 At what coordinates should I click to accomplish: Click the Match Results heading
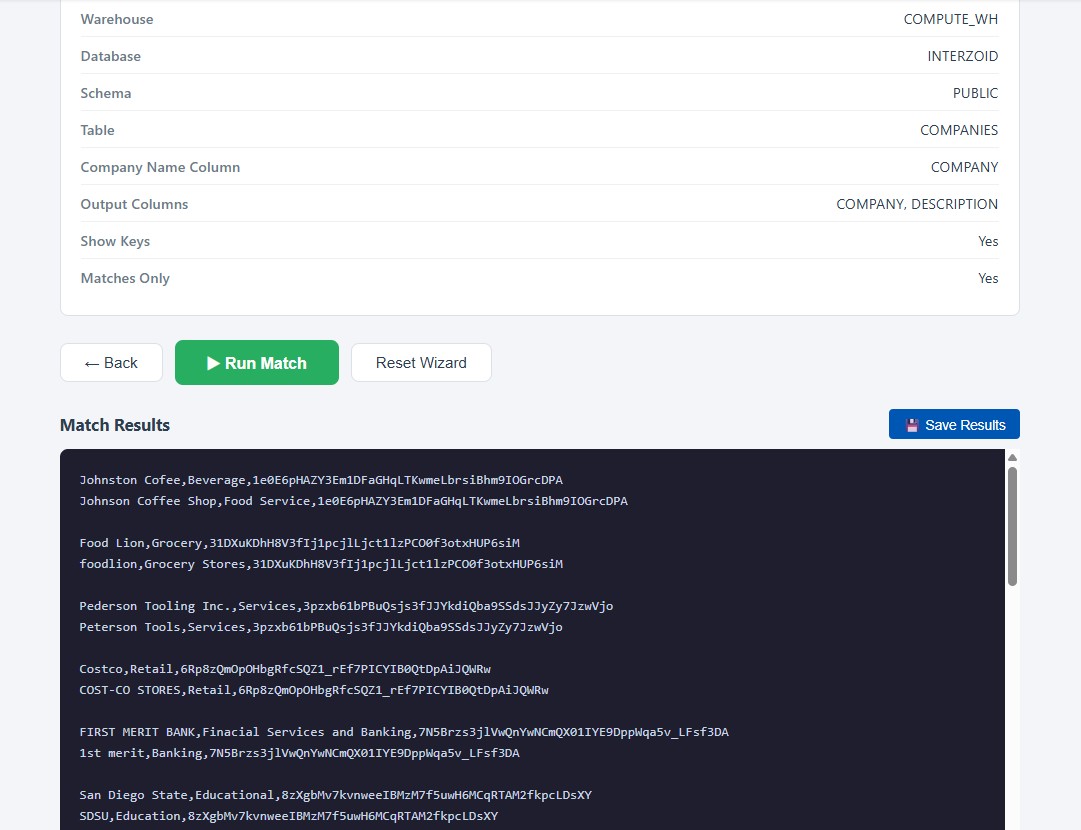coord(115,425)
